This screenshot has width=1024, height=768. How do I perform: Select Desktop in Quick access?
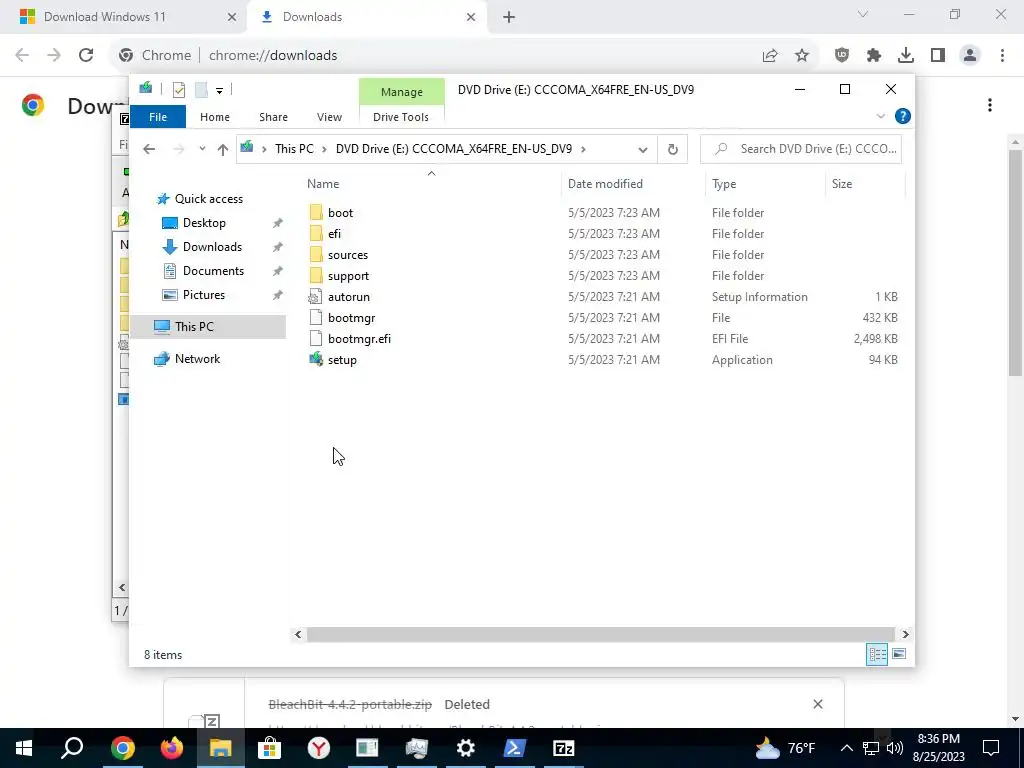pos(204,223)
